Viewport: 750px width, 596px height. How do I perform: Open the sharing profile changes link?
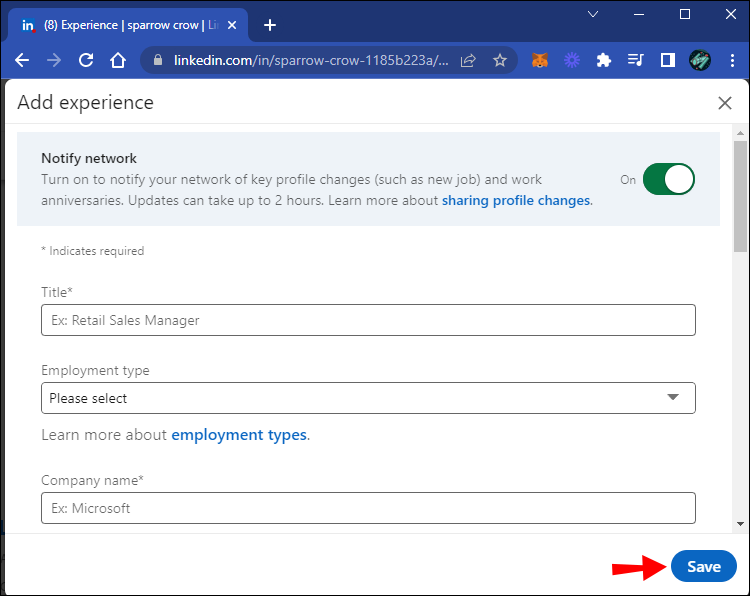tap(516, 200)
